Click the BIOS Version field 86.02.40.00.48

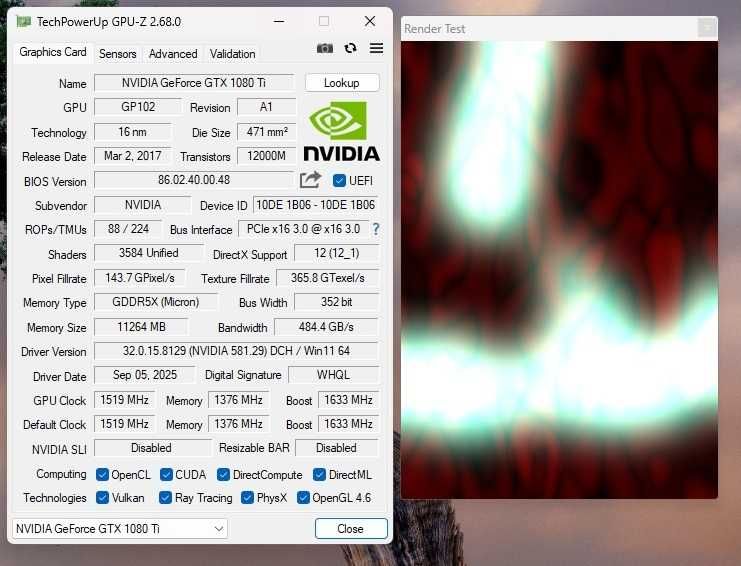click(x=194, y=180)
